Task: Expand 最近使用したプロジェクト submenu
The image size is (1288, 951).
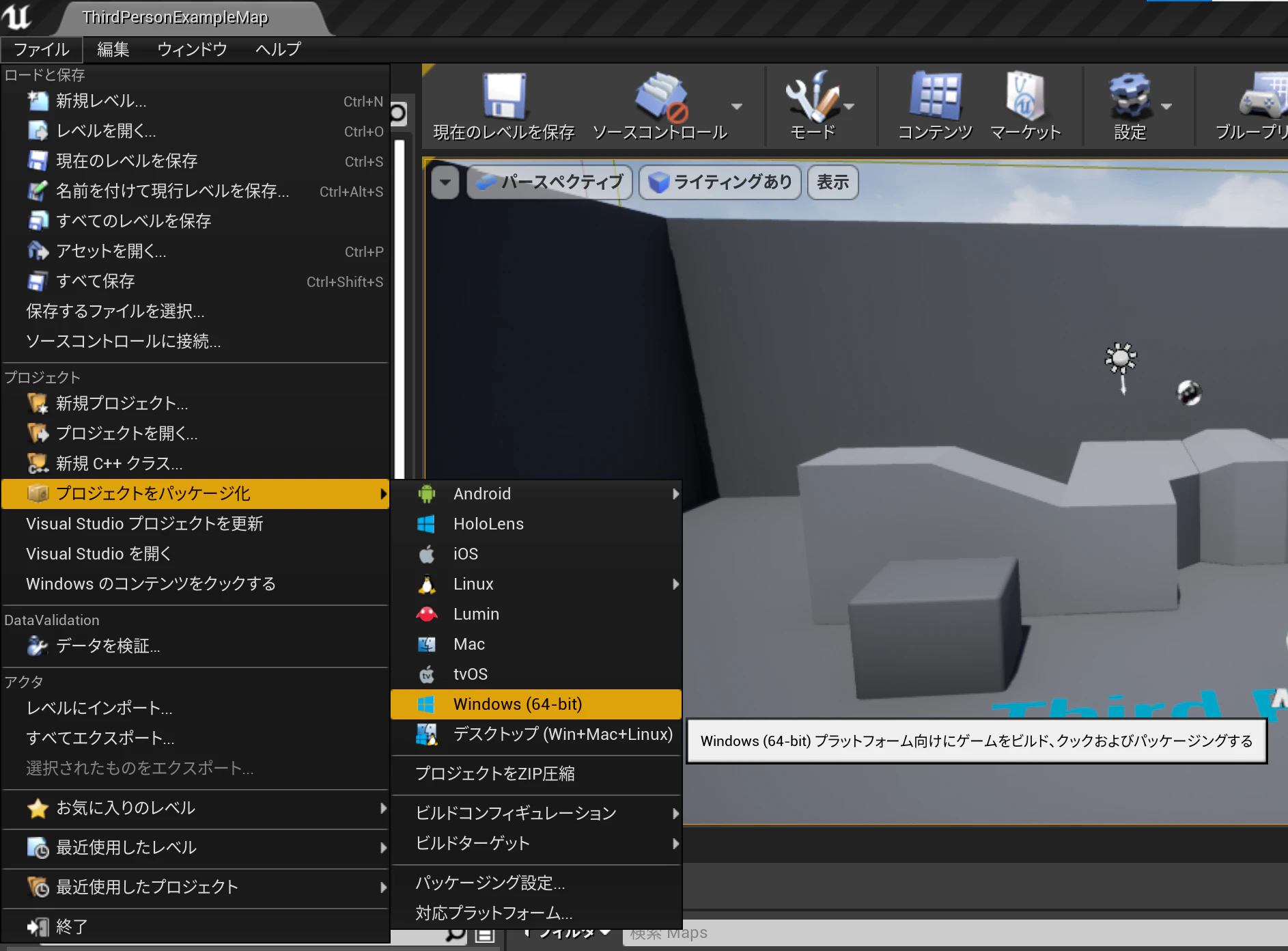Action: (195, 887)
